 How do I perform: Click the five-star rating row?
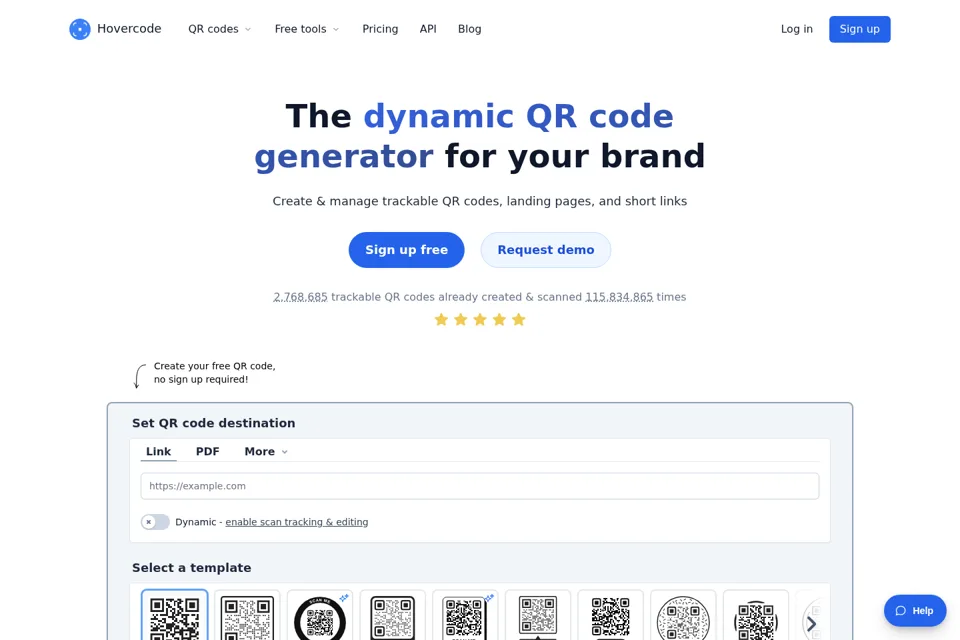480,320
